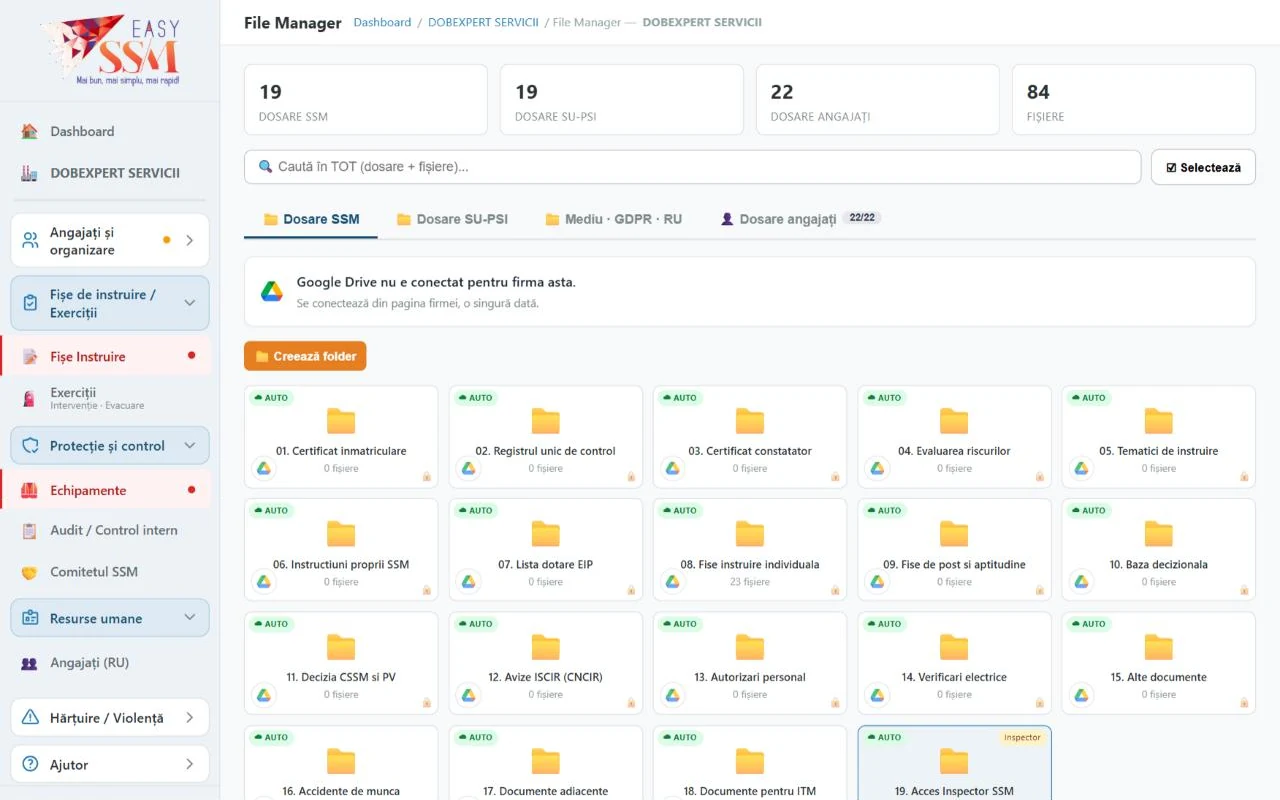This screenshot has height=800, width=1280.
Task: Click the Echipamente red equipment icon
Action: point(30,490)
